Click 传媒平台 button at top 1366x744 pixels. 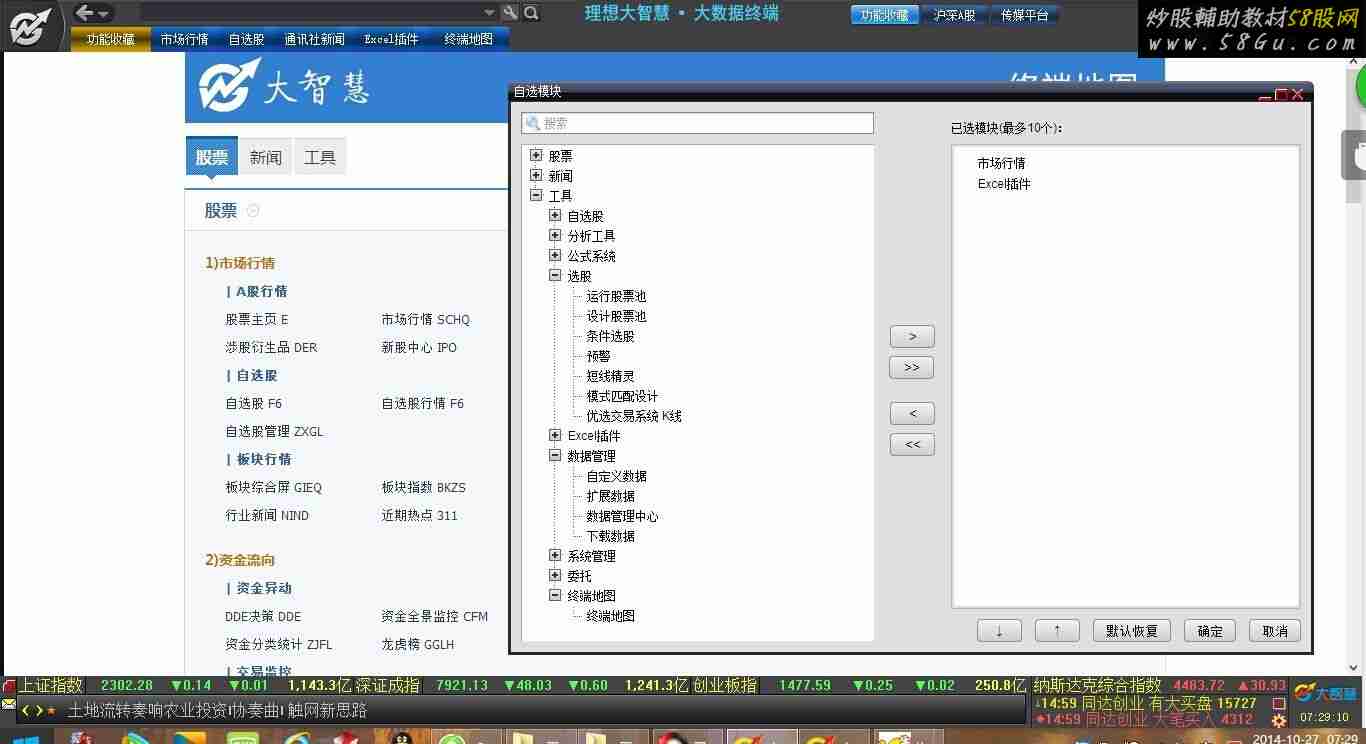coord(1024,15)
